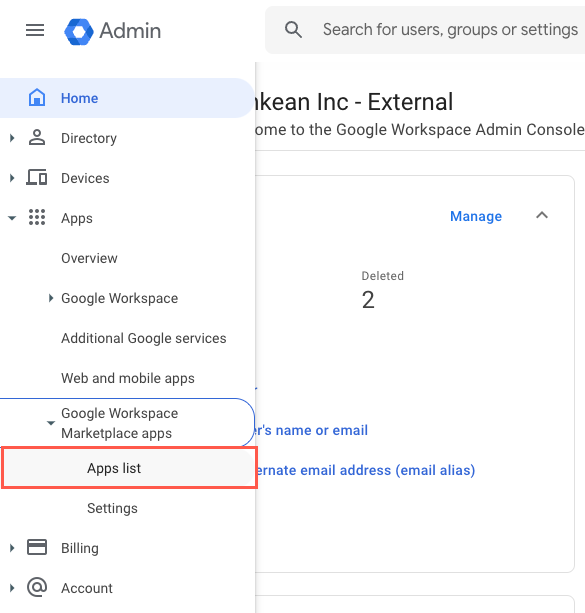
Task: Click the Deleted users count 2
Action: coord(368,300)
